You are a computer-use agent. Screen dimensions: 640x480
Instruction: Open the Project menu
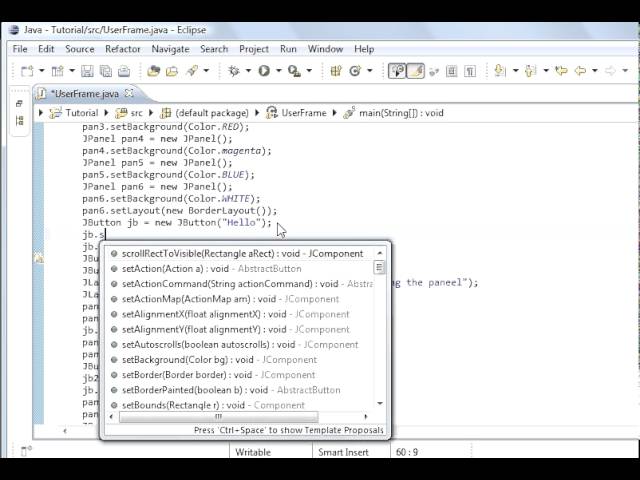click(254, 49)
